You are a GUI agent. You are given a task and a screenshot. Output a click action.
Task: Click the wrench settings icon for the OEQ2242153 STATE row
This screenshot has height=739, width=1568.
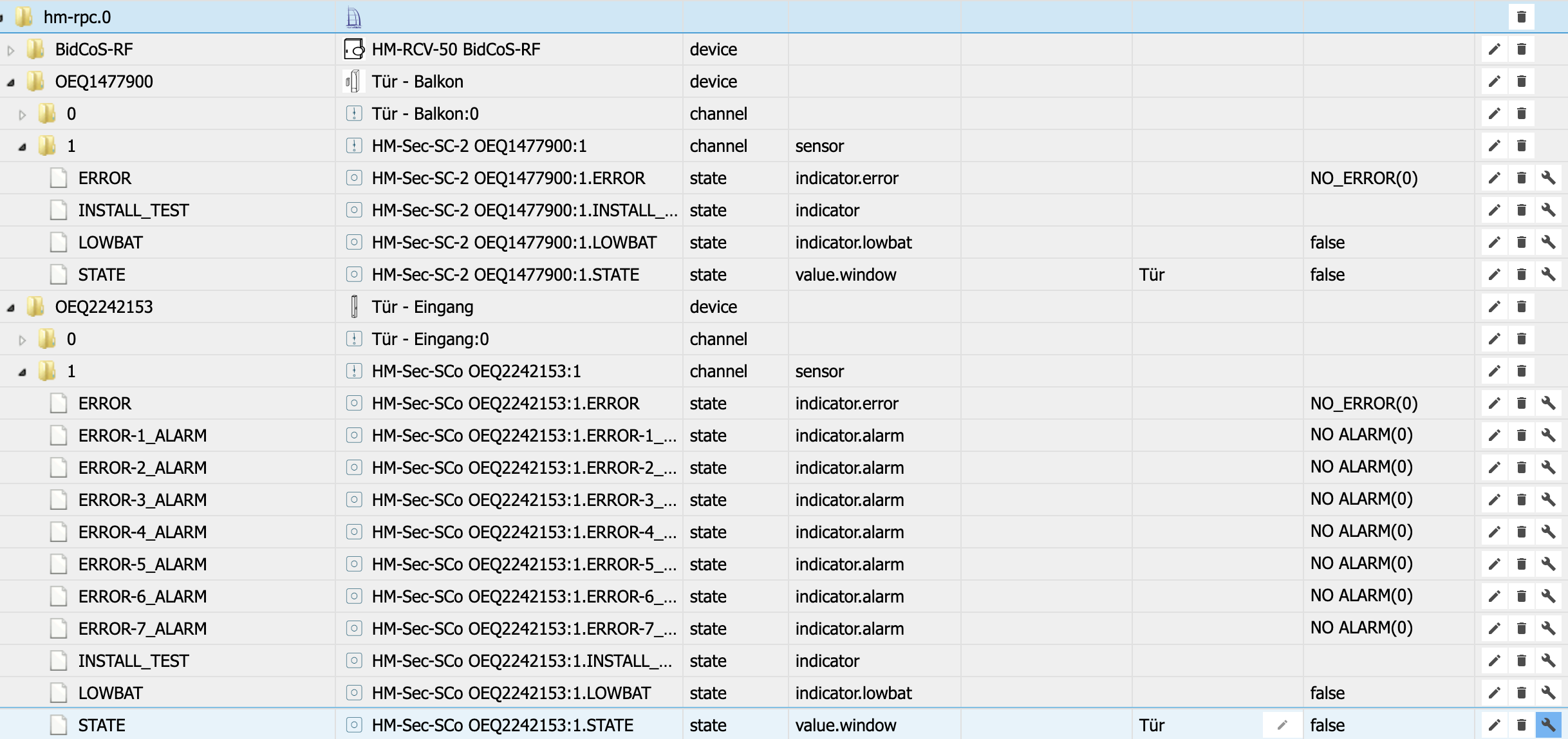pos(1548,725)
